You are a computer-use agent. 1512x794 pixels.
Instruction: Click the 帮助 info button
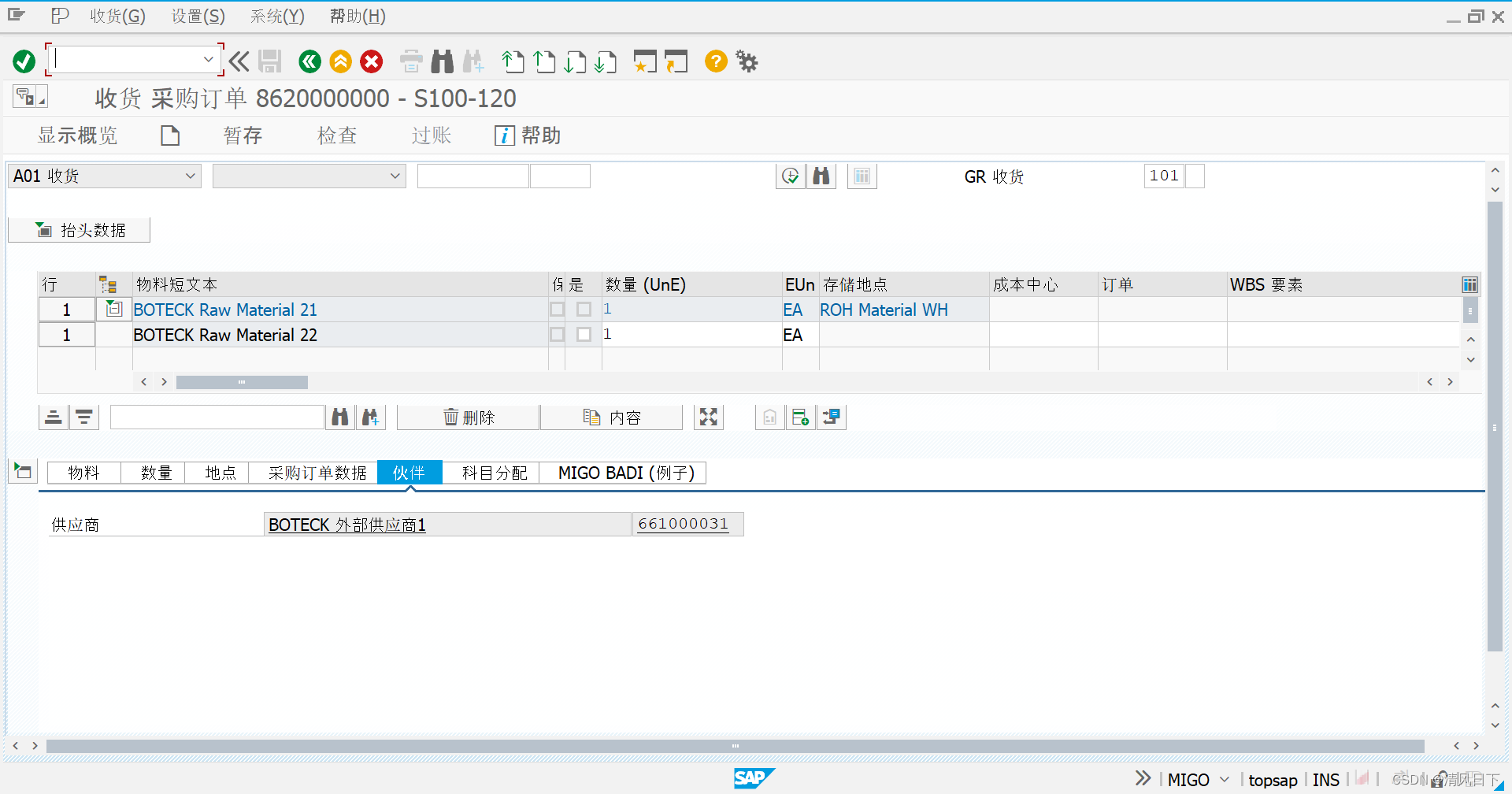tap(528, 135)
